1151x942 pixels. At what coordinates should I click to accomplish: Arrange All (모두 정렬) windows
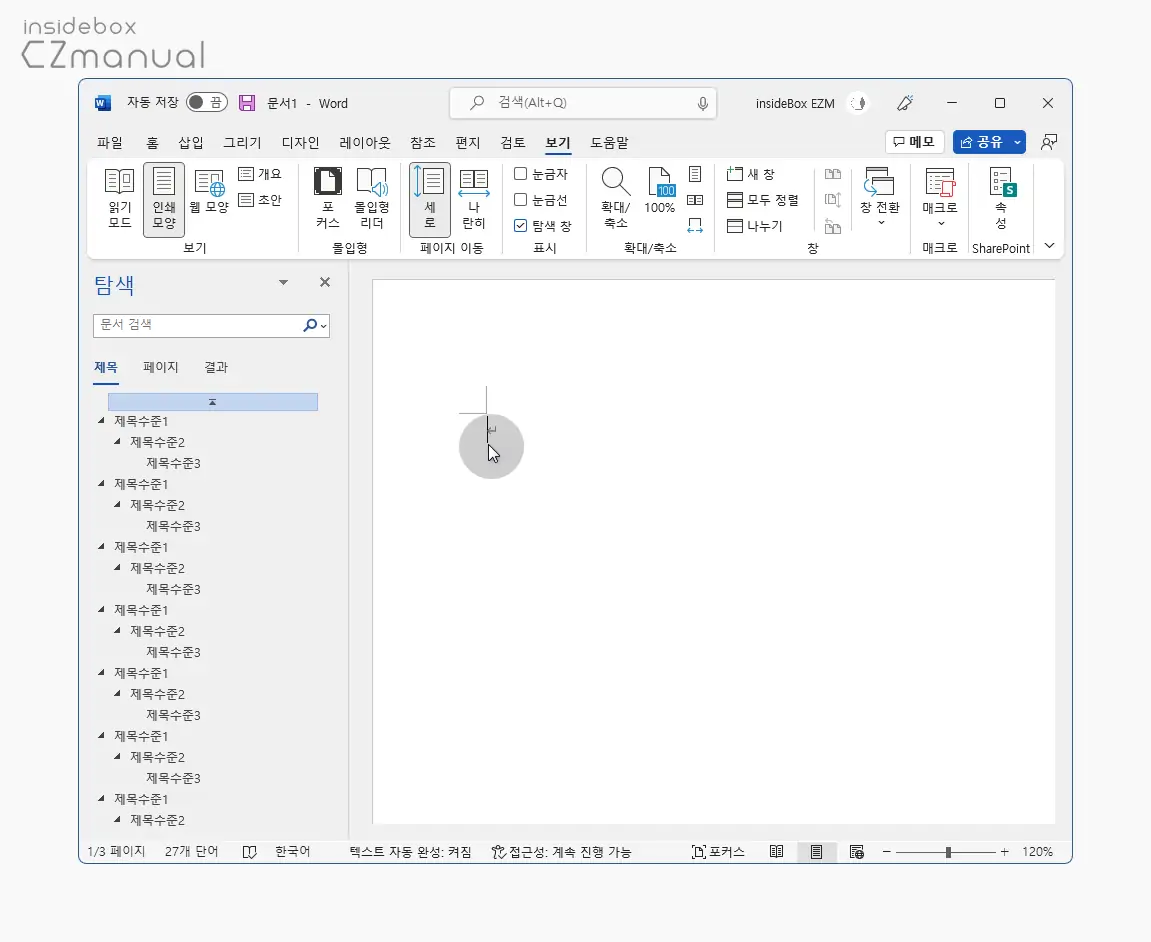click(x=763, y=200)
